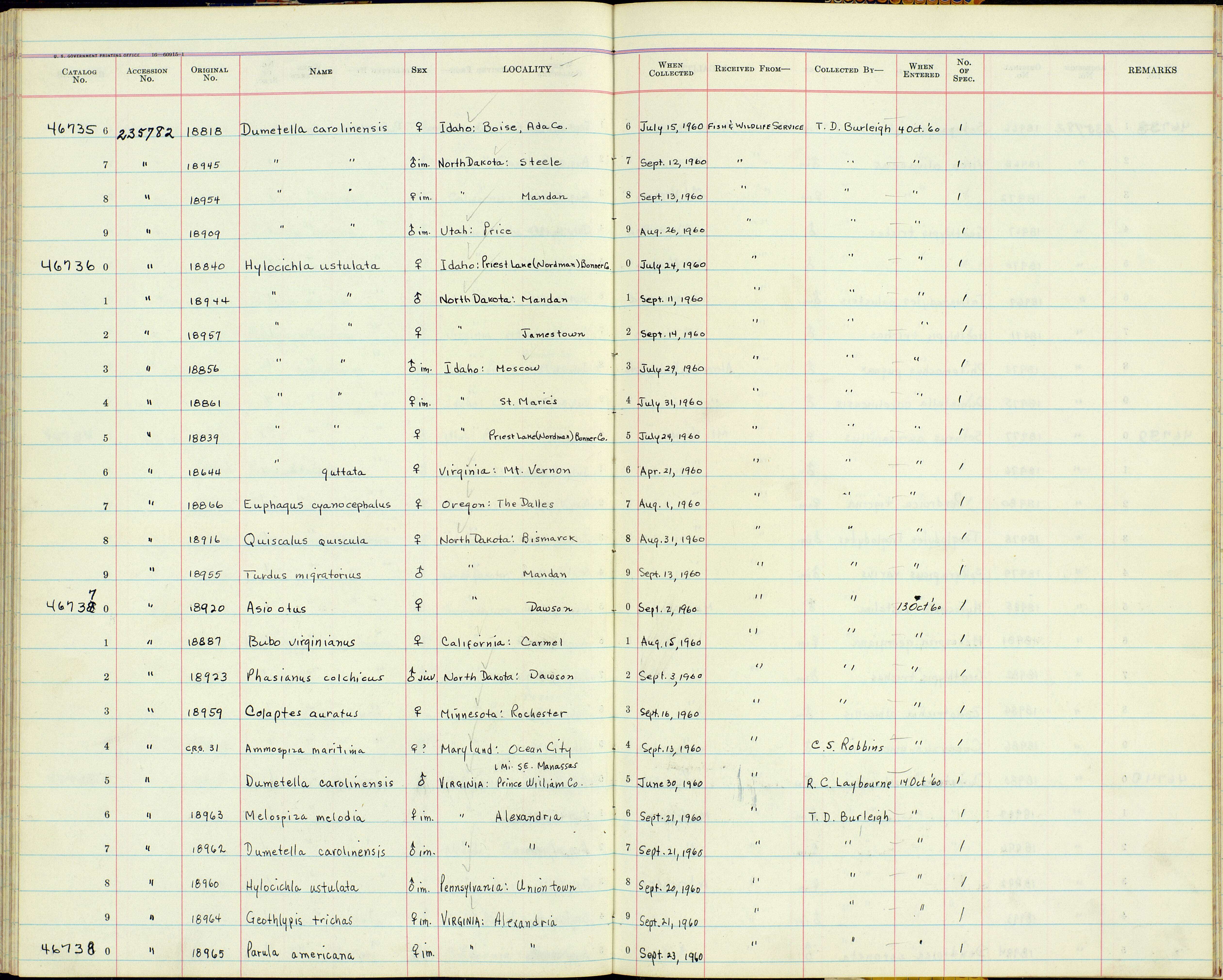Click the locality 'St. Maries'
Screen dimensions: 1223x980
pos(528,401)
